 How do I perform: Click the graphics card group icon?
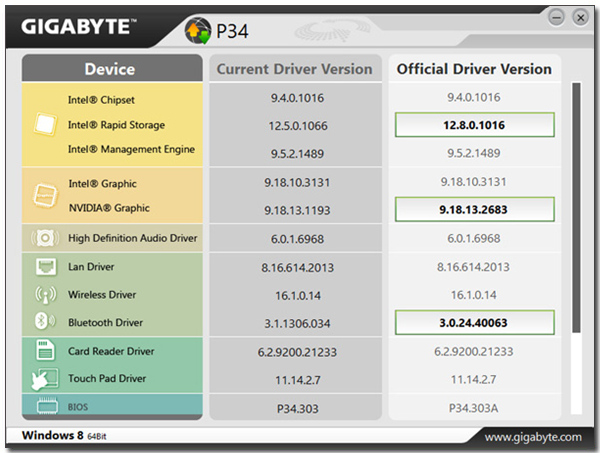(x=45, y=196)
